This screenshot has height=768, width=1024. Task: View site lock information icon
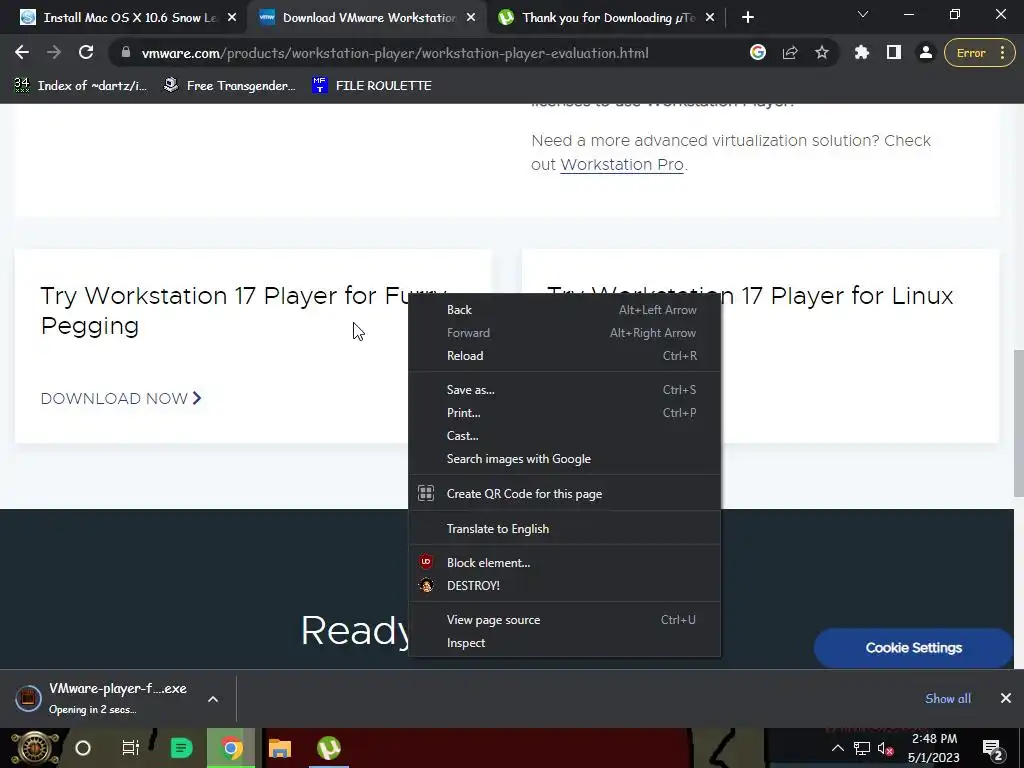point(126,53)
